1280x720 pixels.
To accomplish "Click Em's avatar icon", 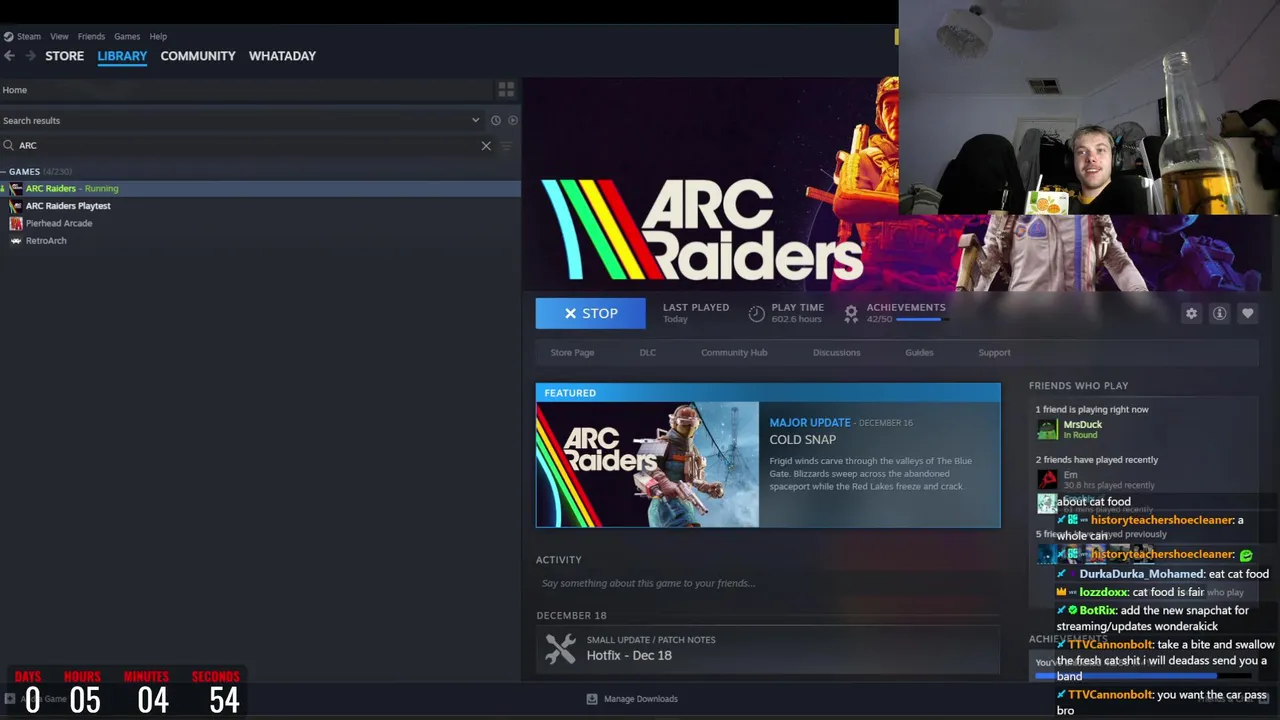I will click(x=1047, y=480).
